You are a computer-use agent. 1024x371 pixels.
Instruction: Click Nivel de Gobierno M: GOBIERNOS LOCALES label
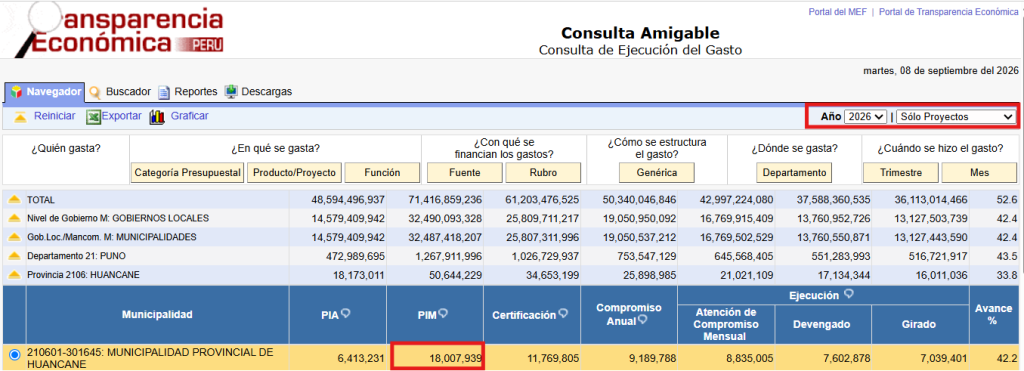[x=118, y=218]
